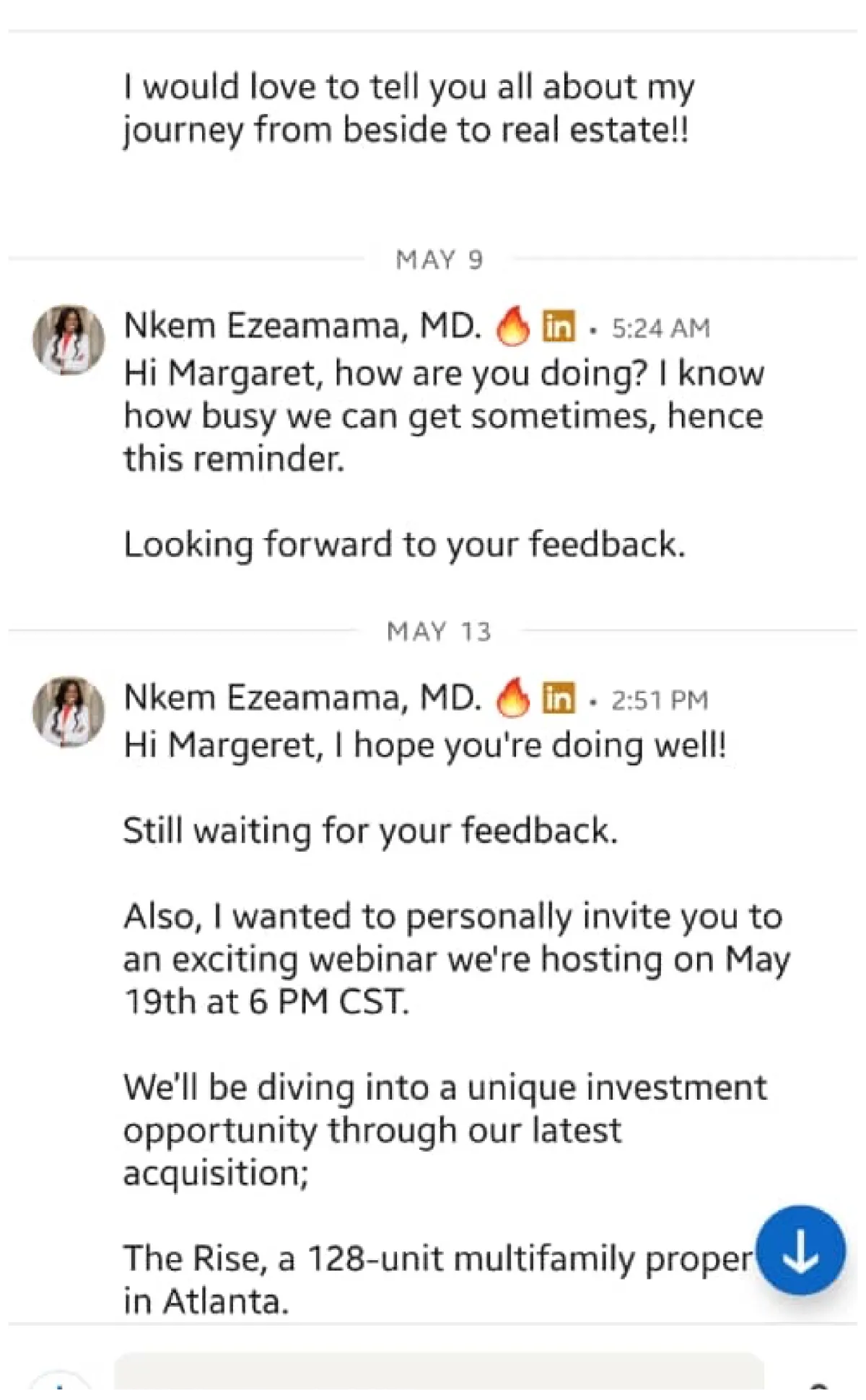This screenshot has height=1400, width=866.
Task: Open Nkem's profile photo on May 9 message
Action: click(x=69, y=340)
